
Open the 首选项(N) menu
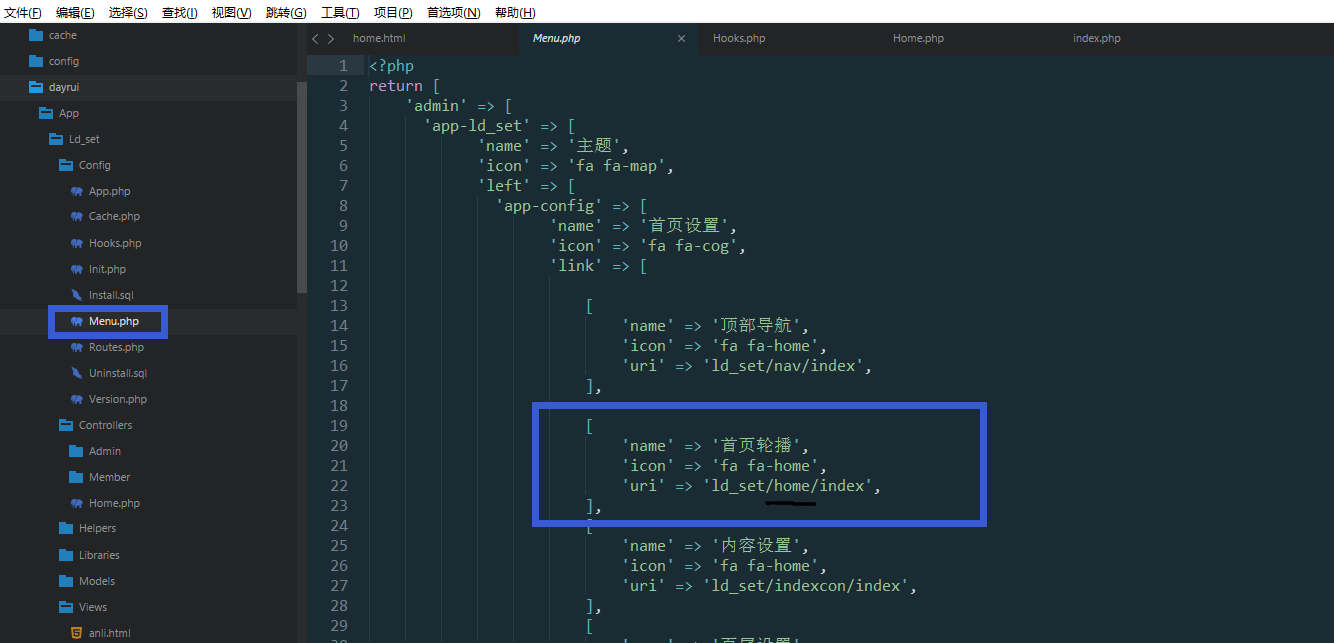point(454,13)
